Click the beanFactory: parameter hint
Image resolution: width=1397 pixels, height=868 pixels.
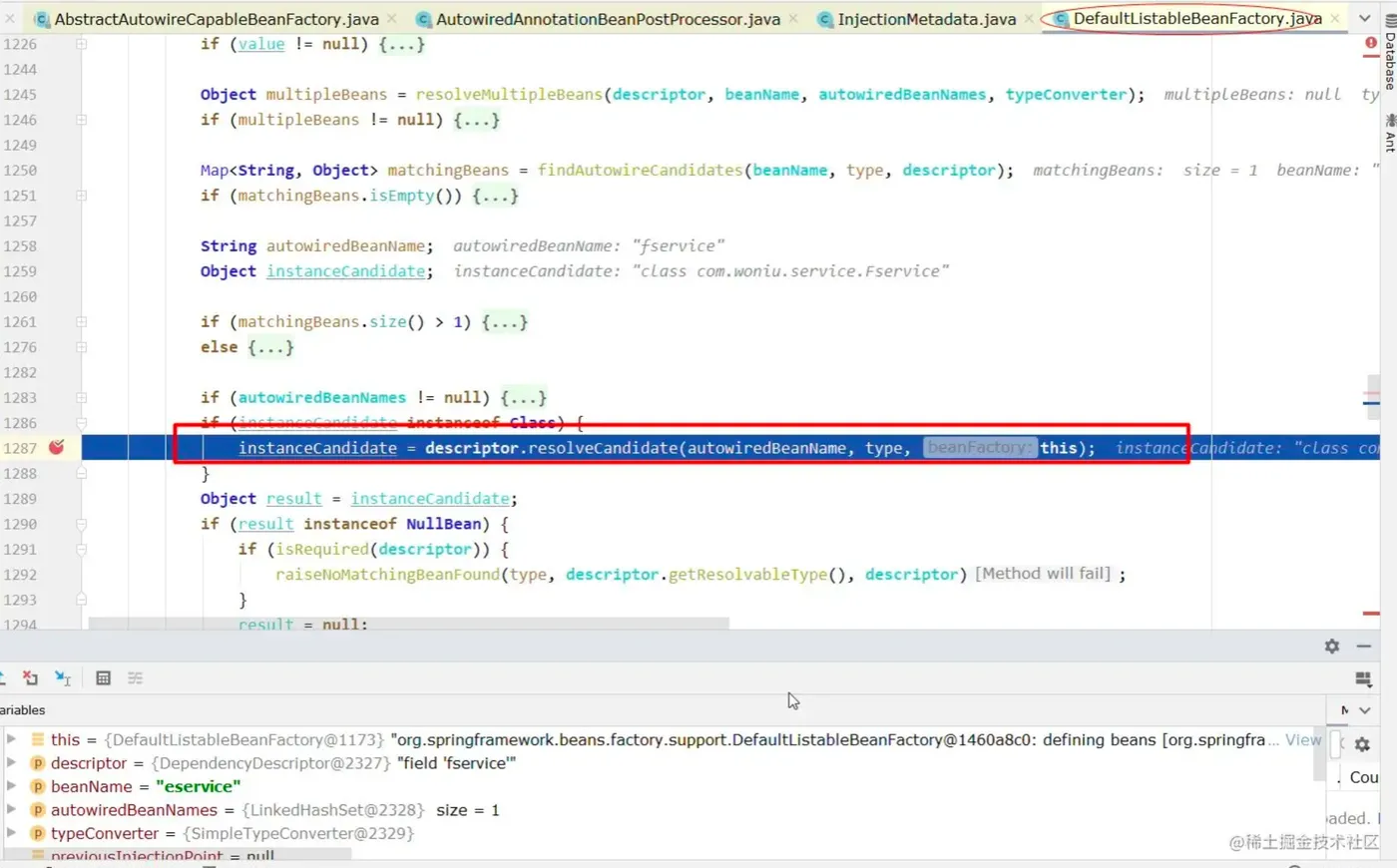[979, 448]
